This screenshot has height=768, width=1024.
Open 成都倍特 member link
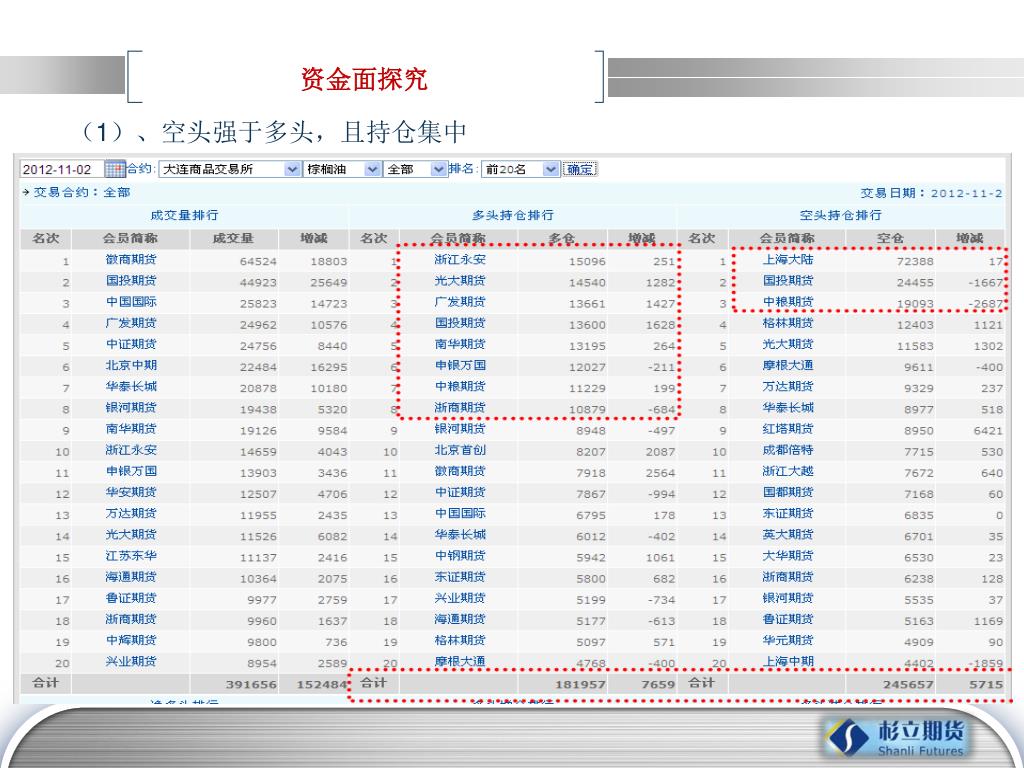point(788,450)
